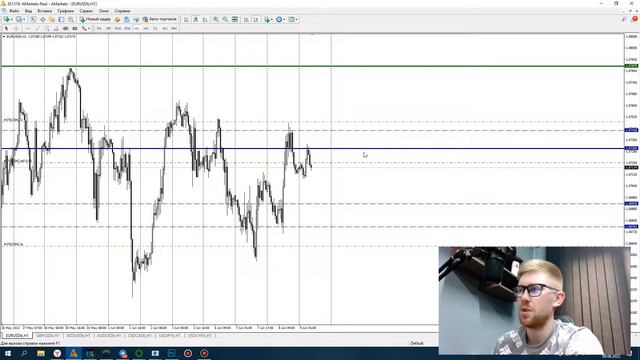This screenshot has width=640, height=360.
Task: Expand the Profiles dropdown arrow
Action: coord(24,19)
